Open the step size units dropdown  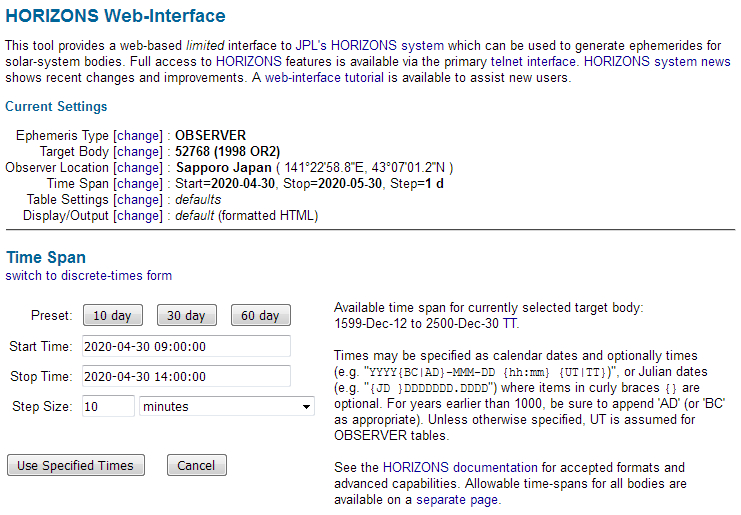[x=227, y=406]
